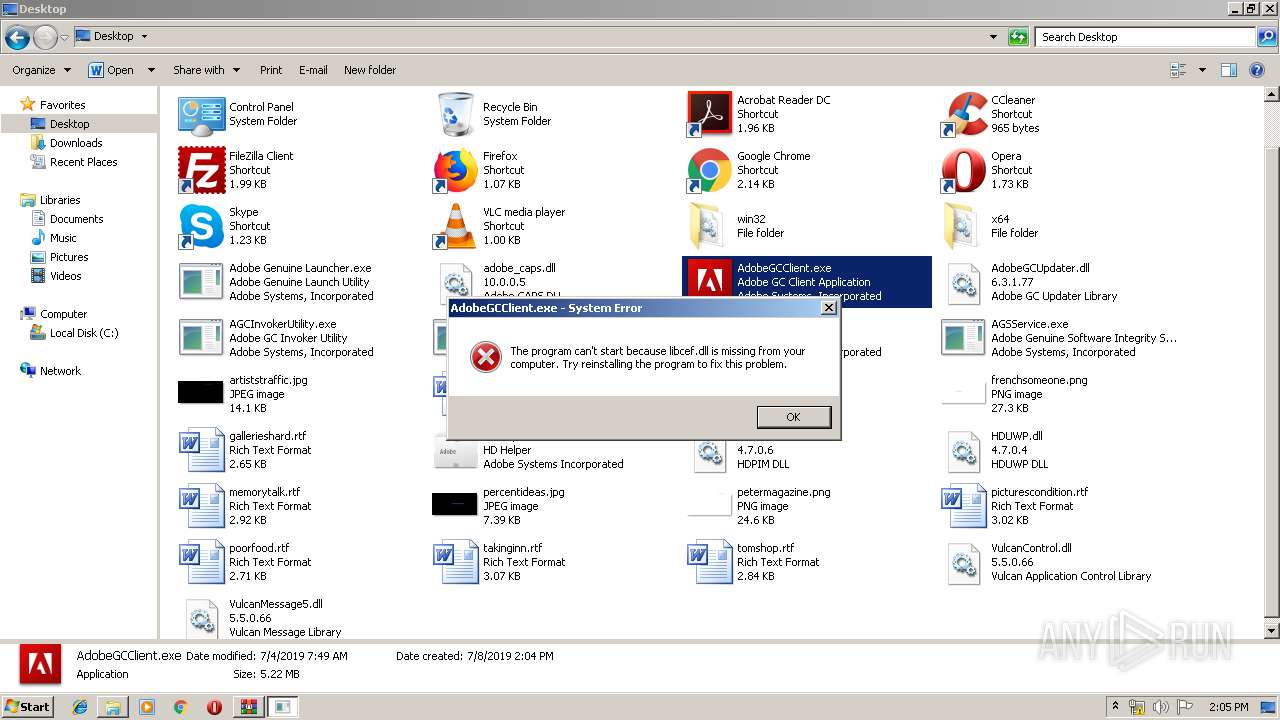Close the AdobeGCClient.exe System Error dialog

tap(828, 308)
